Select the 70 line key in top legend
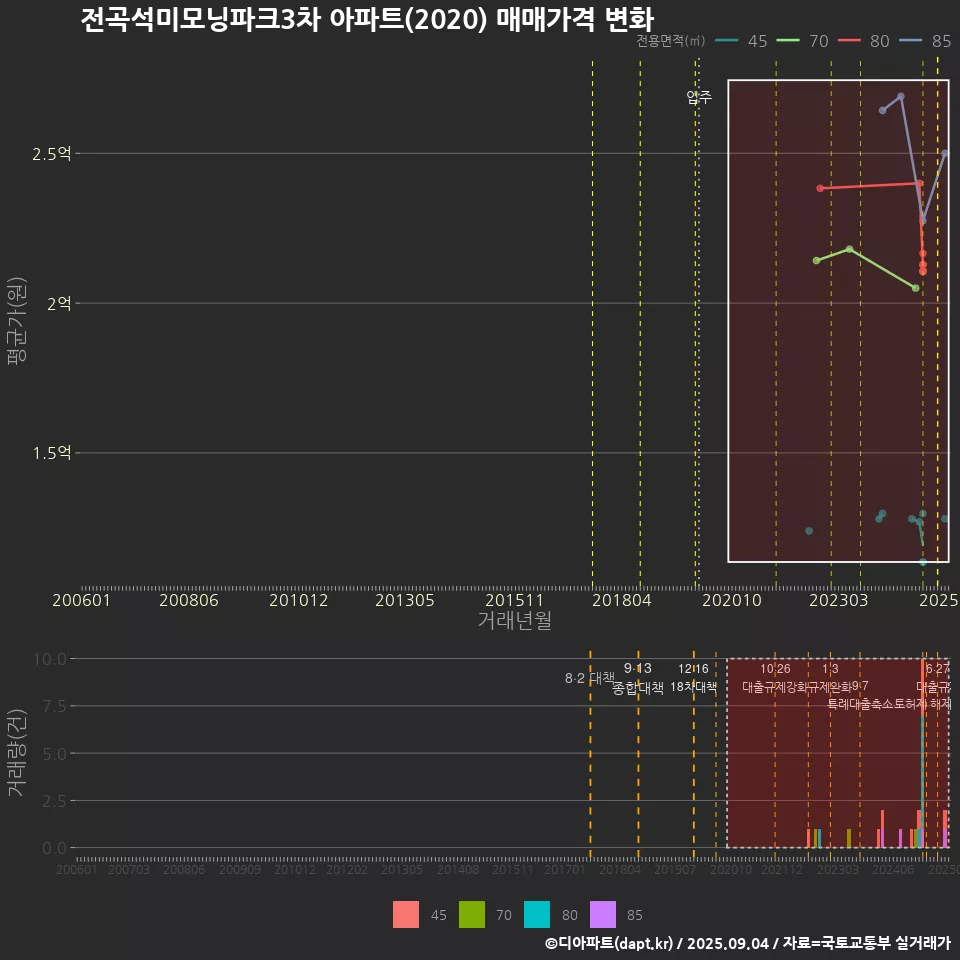 [788, 40]
